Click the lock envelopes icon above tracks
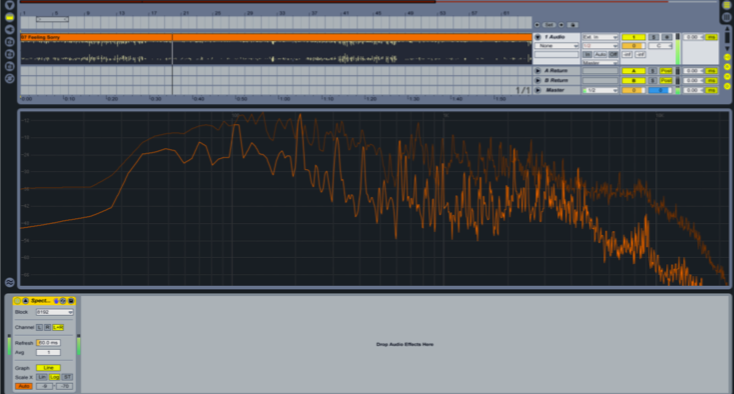734x394 pixels. [x=573, y=25]
